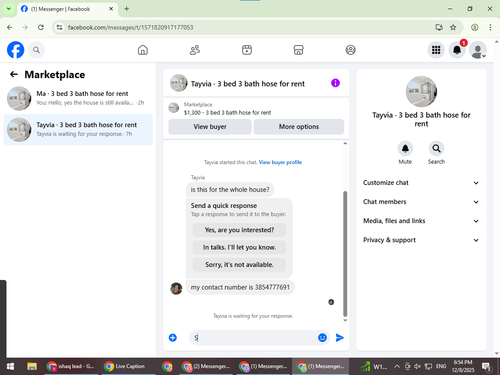
Task: Send quick reply Yes, are you interested?
Action: coord(239,230)
